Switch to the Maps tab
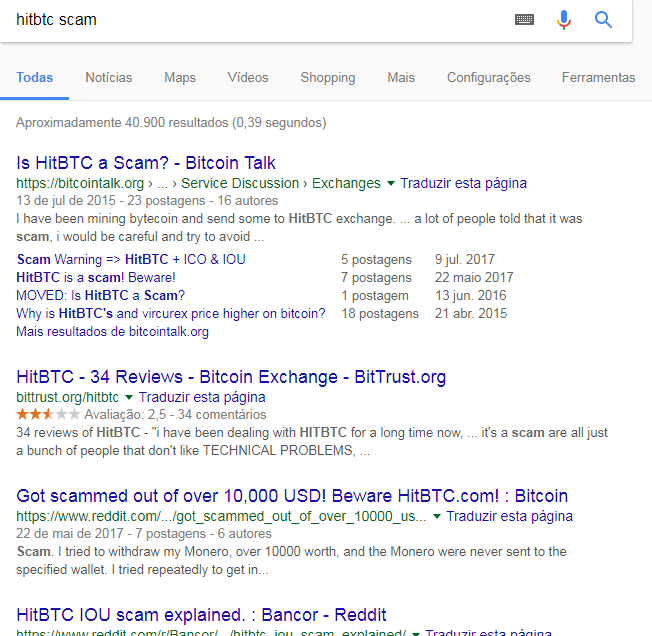Image resolution: width=652 pixels, height=636 pixels. tap(180, 78)
